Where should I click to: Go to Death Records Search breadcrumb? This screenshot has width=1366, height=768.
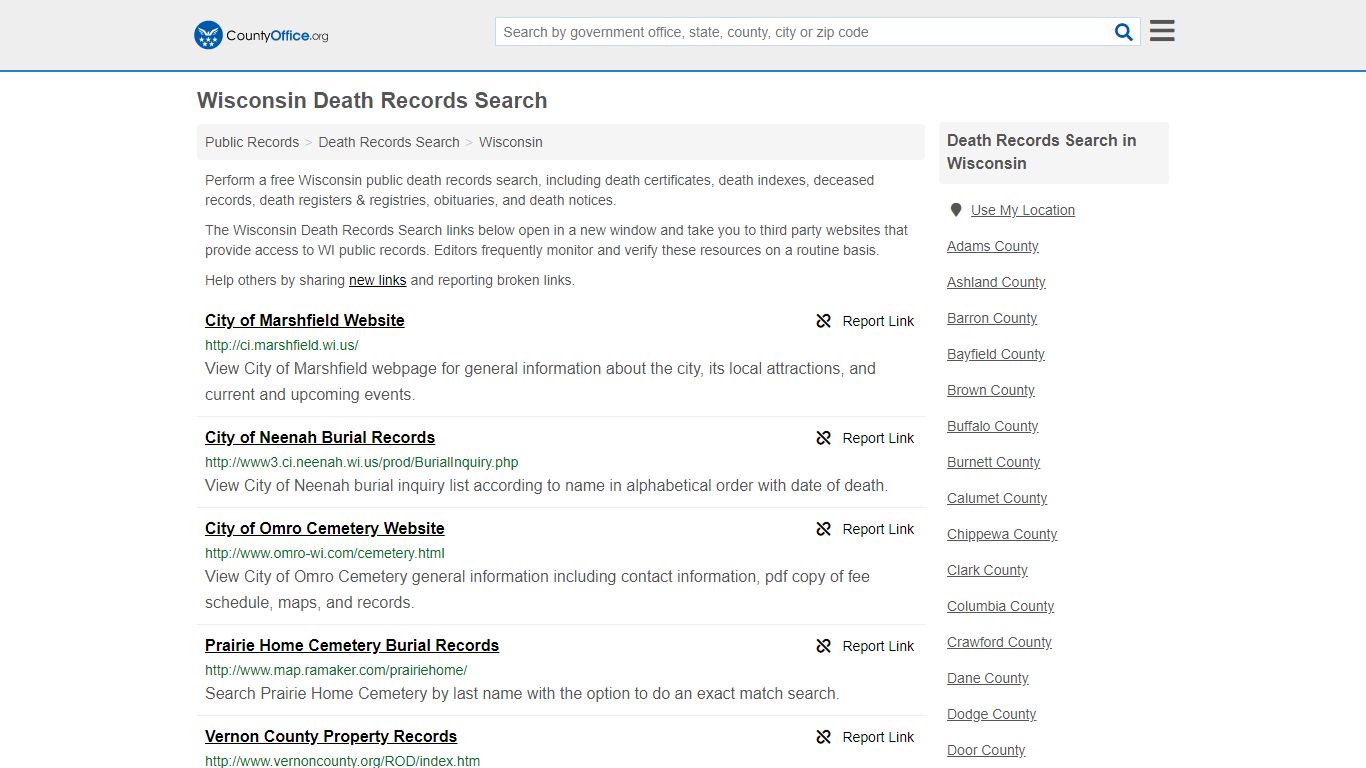[389, 142]
